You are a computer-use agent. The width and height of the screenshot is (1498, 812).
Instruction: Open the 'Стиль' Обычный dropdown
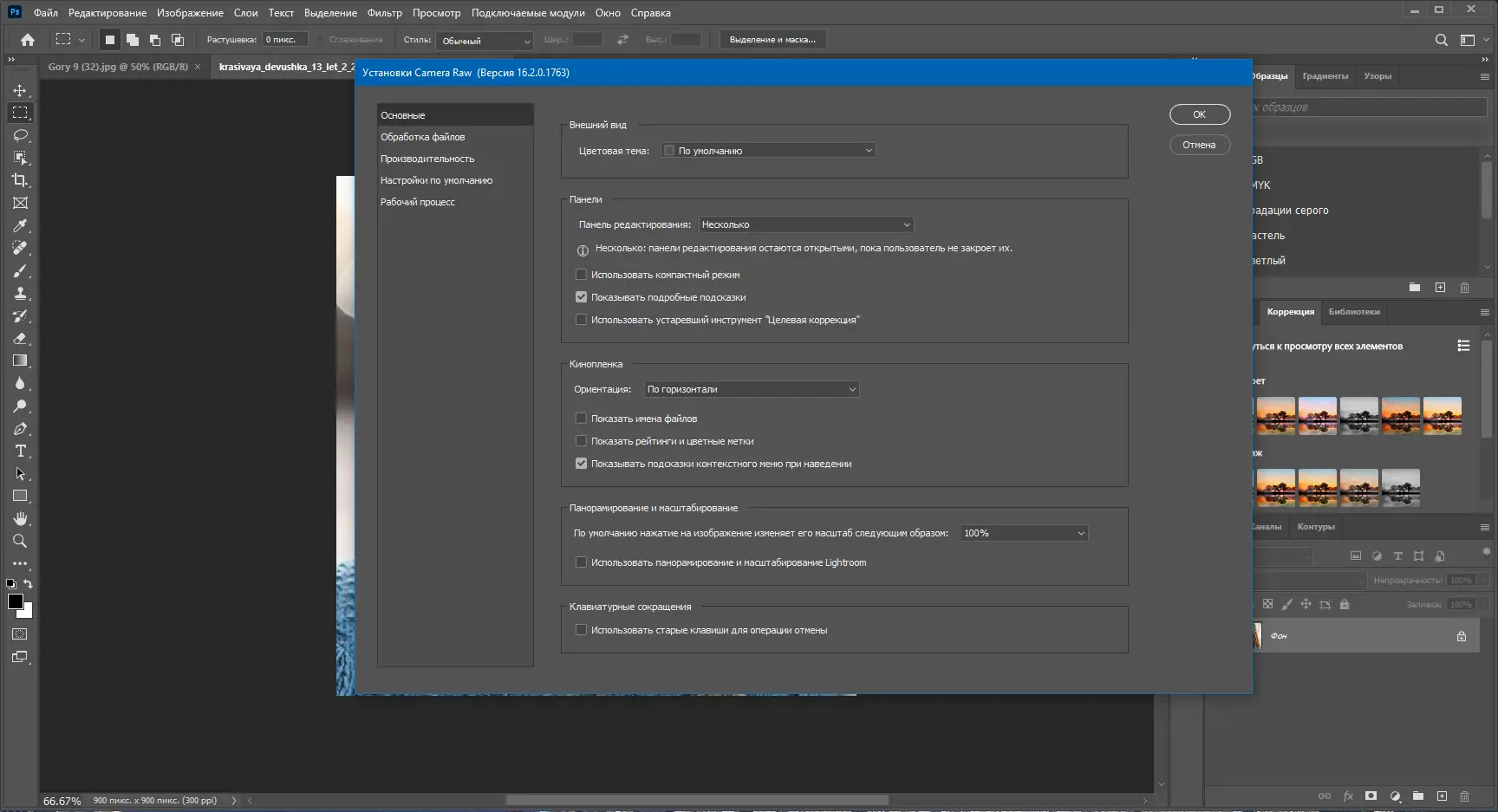(485, 41)
